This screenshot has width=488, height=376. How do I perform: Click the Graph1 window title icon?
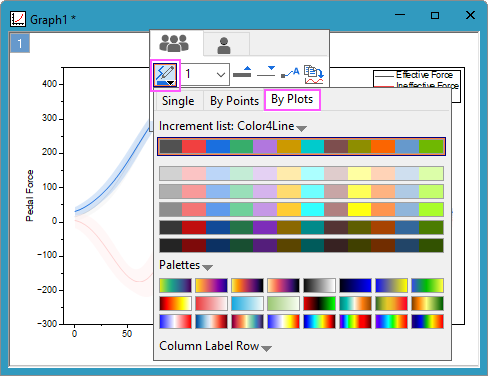(18, 19)
